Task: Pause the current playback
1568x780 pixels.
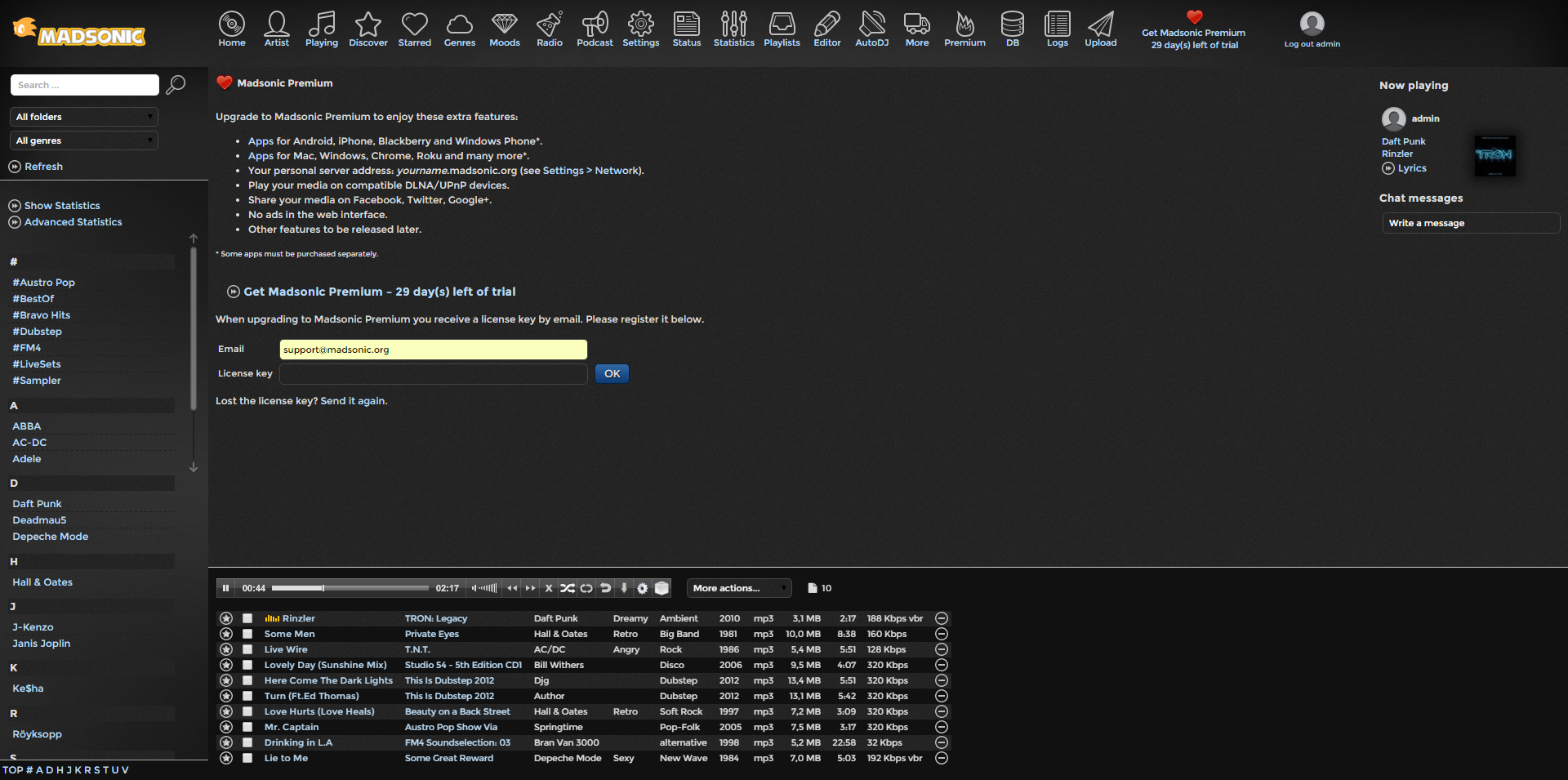Action: (x=226, y=588)
